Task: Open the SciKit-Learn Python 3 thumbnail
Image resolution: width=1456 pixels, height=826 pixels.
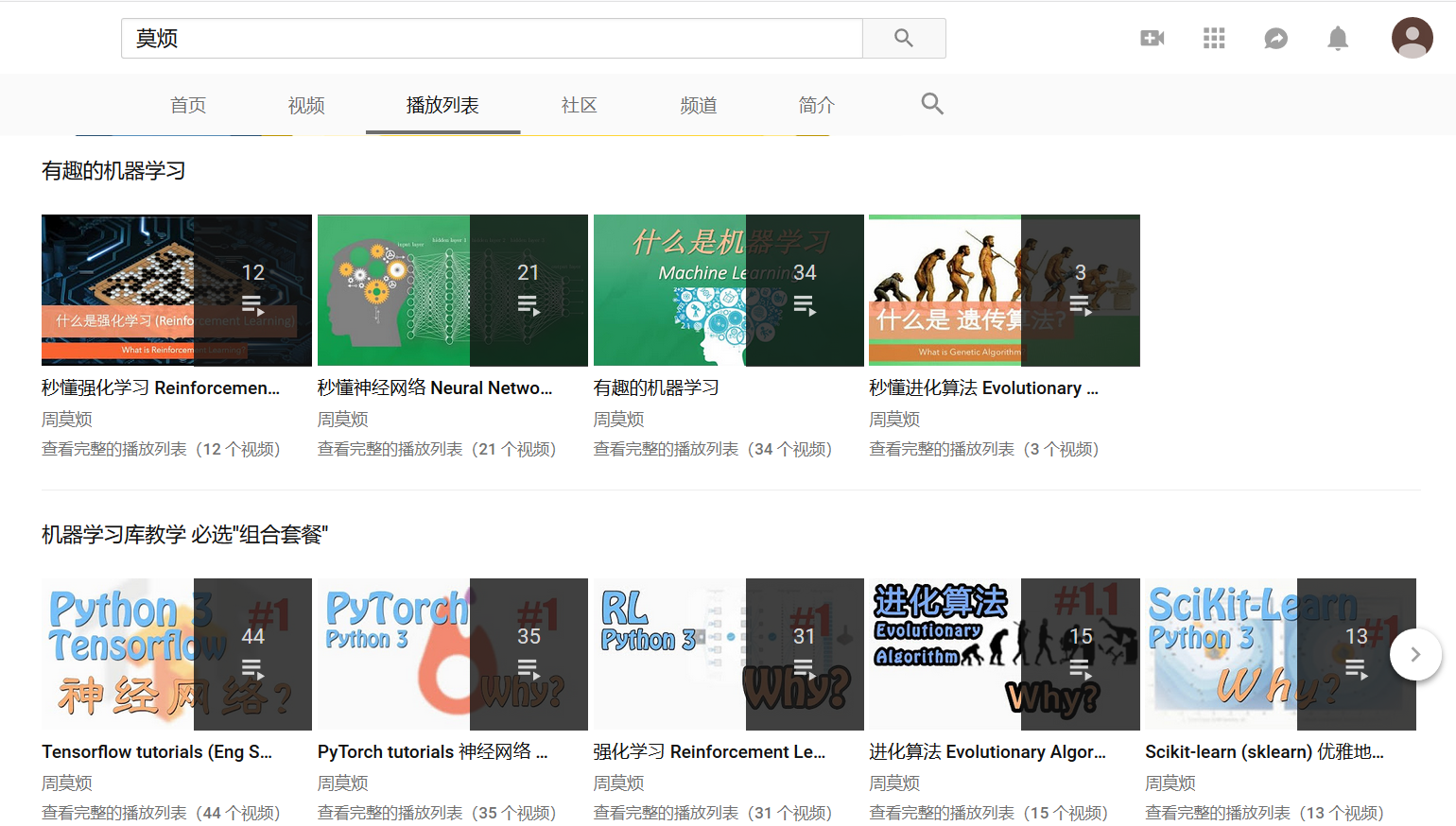Action: [1281, 654]
